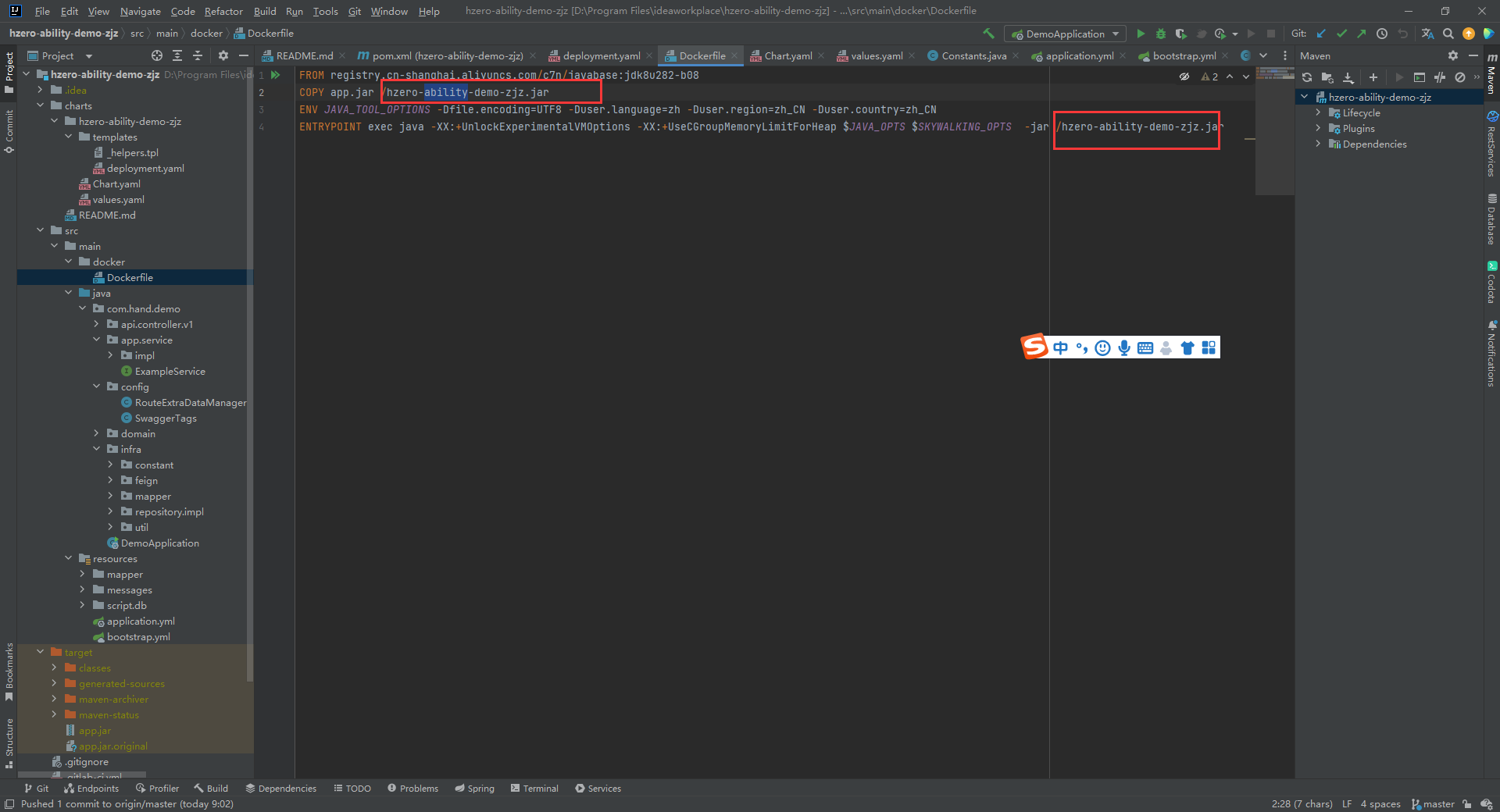Collapse the charts folder
Viewport: 1500px width, 812px height.
coord(40,105)
